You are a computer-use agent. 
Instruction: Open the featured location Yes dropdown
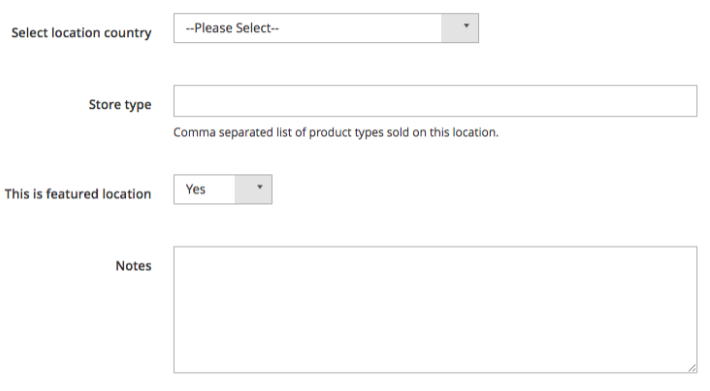pyautogui.click(x=223, y=189)
